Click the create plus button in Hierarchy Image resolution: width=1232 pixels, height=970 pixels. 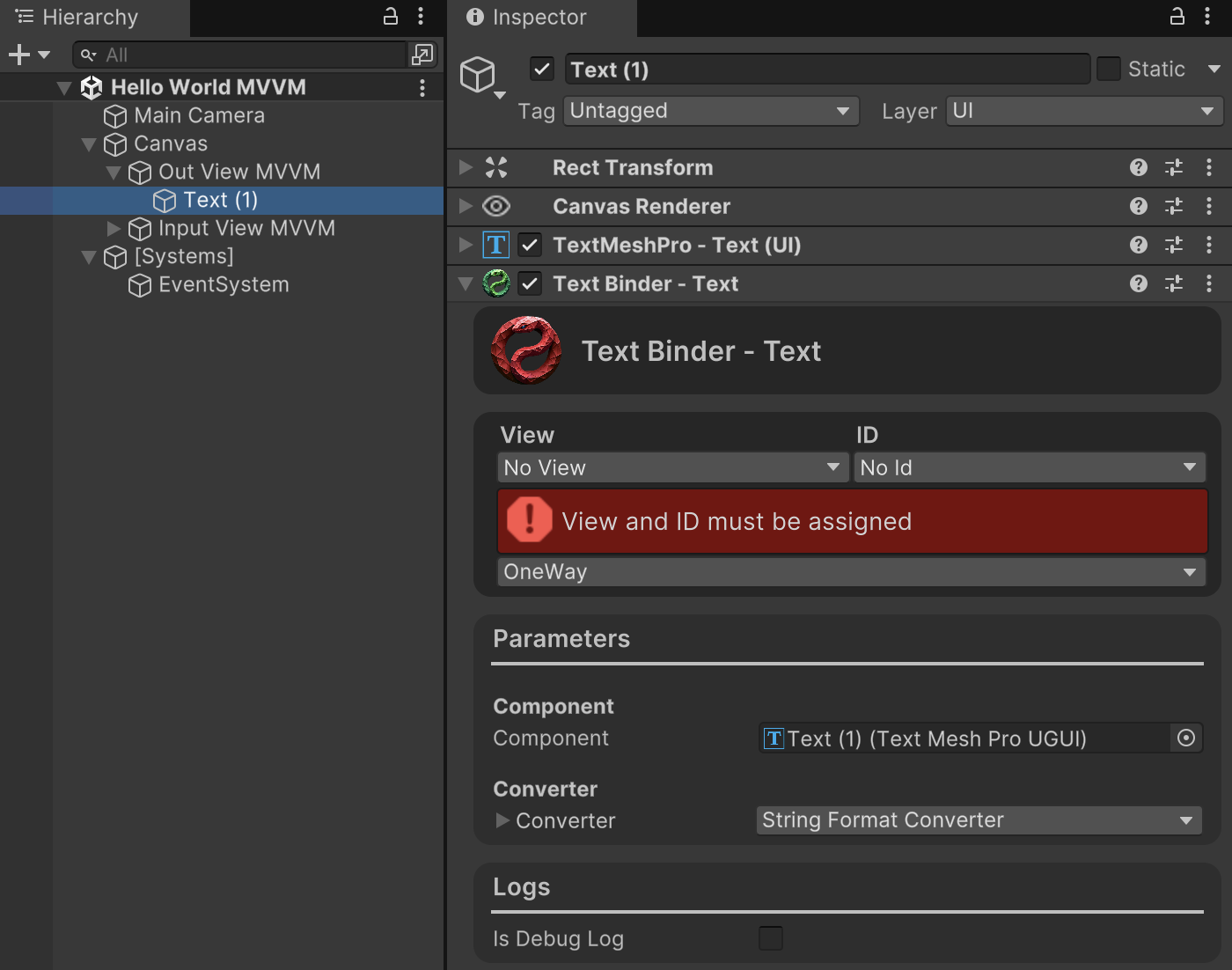point(18,54)
